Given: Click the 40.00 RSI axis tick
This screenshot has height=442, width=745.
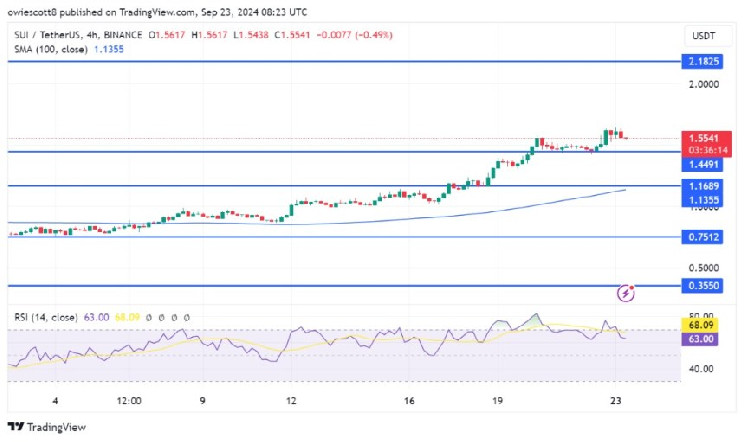Looking at the screenshot, I should coord(701,369).
